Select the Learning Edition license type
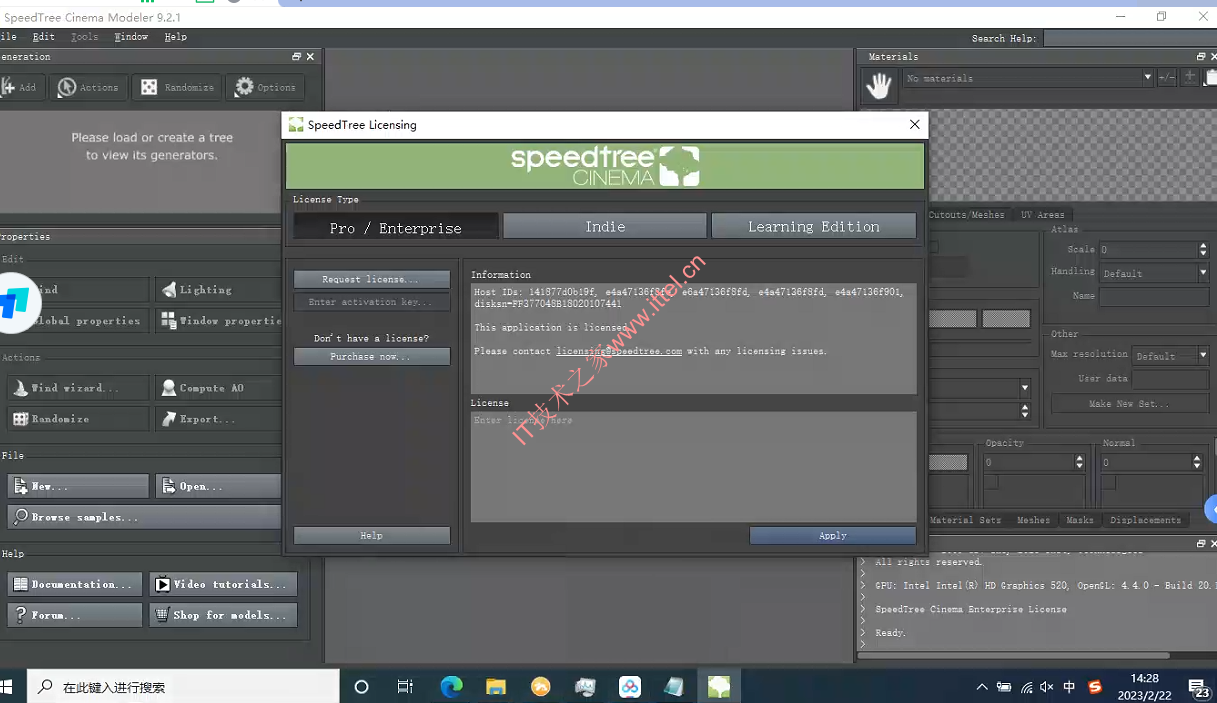The height and width of the screenshot is (703, 1217). 814,226
